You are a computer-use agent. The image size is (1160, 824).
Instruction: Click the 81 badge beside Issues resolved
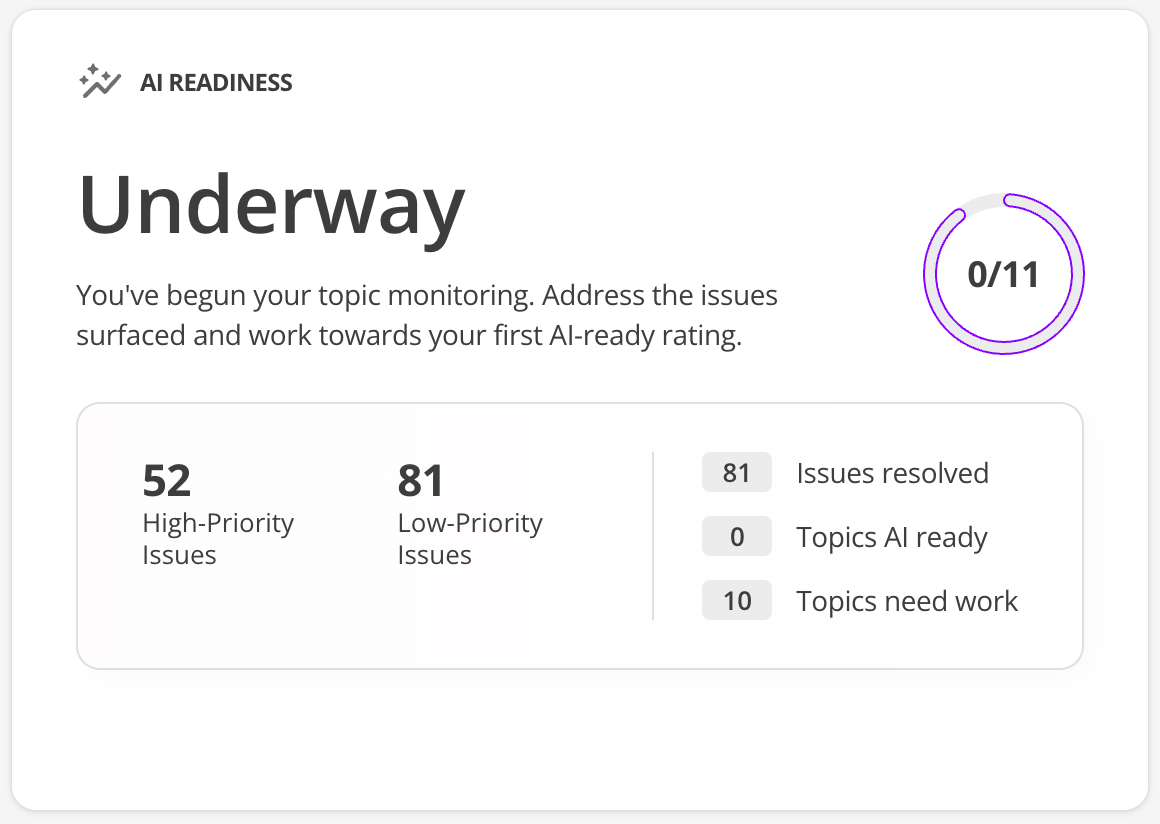coord(736,473)
